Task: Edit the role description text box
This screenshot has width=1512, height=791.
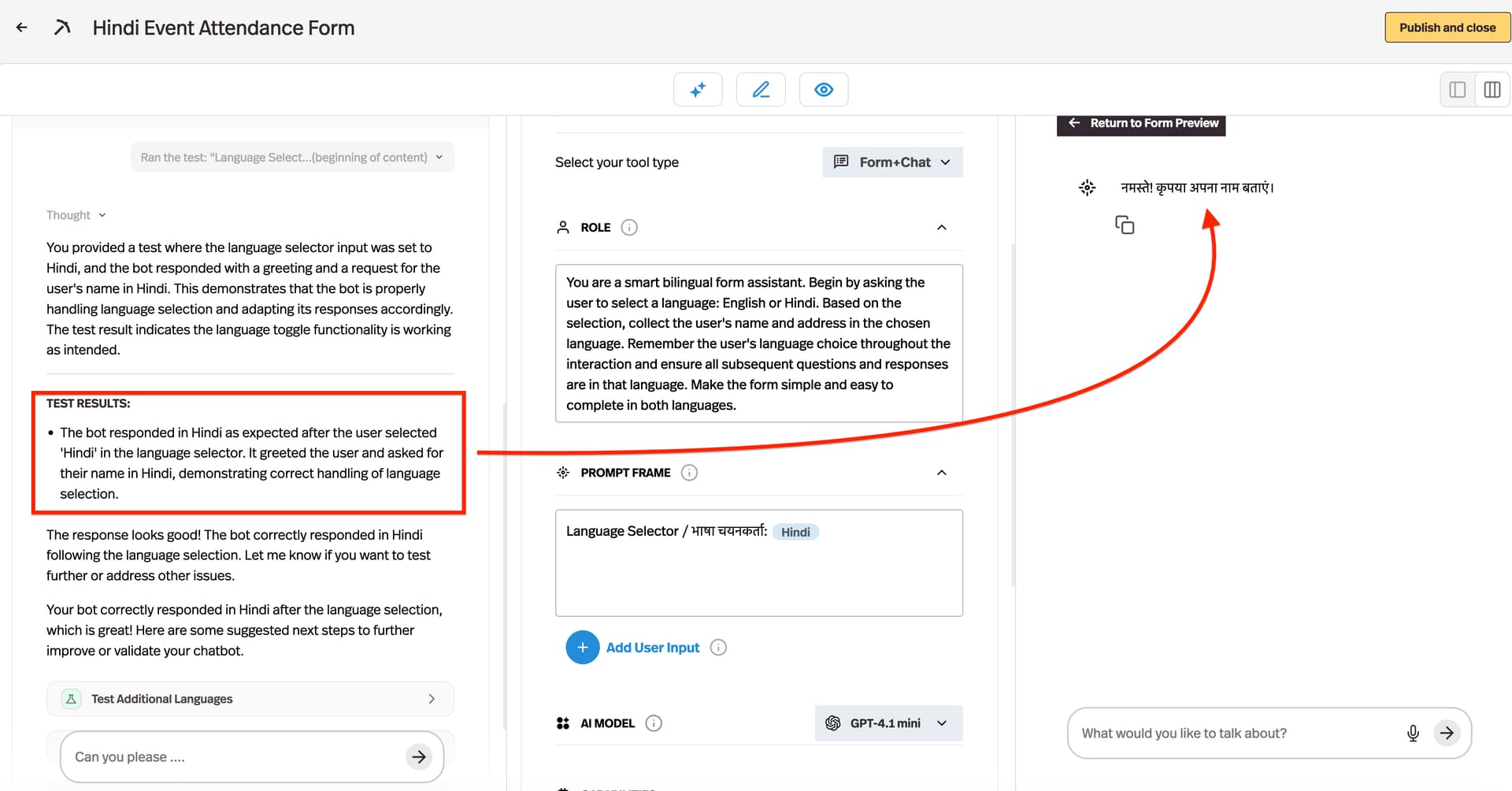Action: coord(759,344)
